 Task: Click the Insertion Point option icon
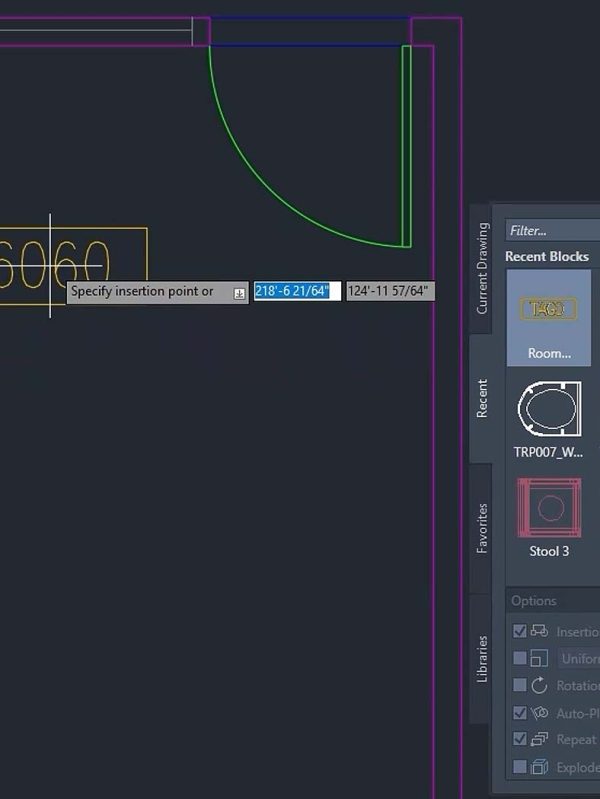[540, 631]
